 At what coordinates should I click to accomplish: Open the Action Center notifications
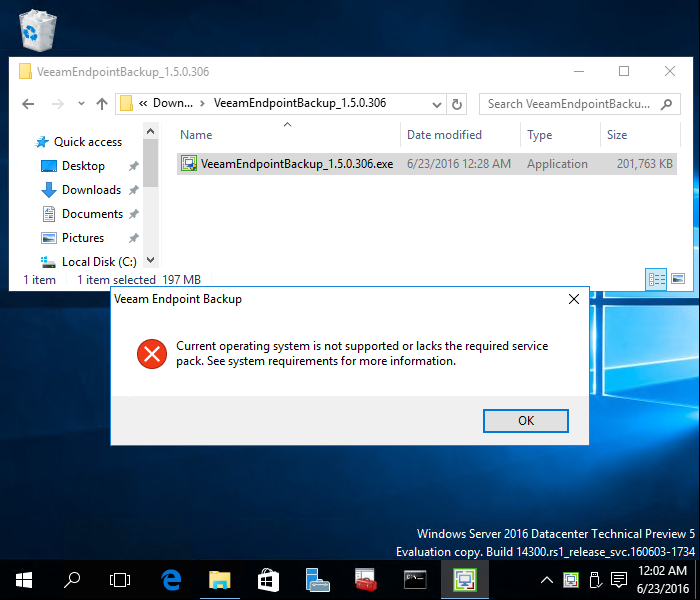[619, 580]
